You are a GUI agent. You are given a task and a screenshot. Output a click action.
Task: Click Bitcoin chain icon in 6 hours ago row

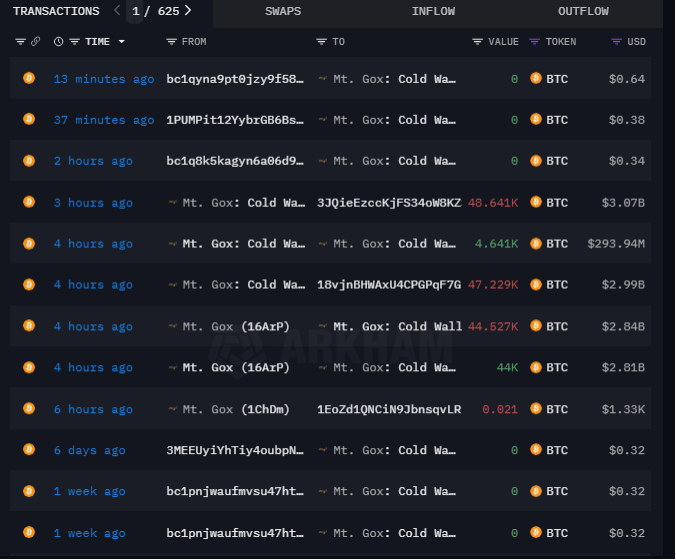pos(29,408)
